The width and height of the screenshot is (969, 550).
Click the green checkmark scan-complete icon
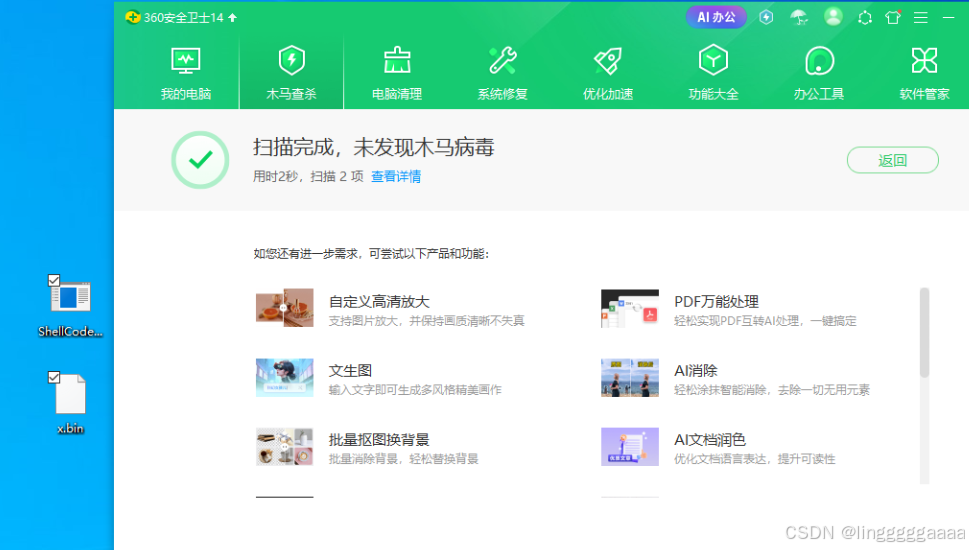[200, 160]
